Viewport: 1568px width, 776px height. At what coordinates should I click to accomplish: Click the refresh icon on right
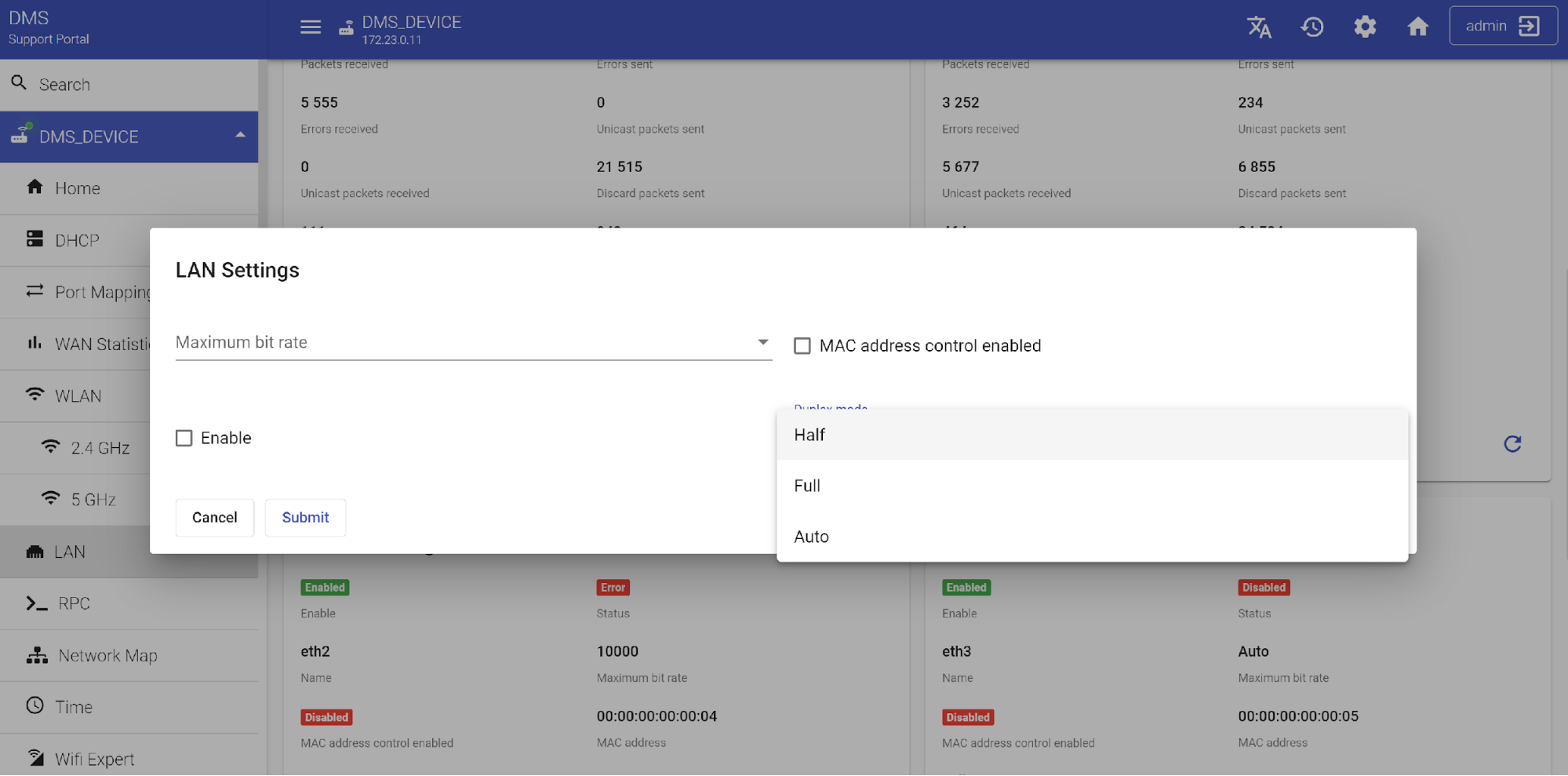pos(1512,444)
